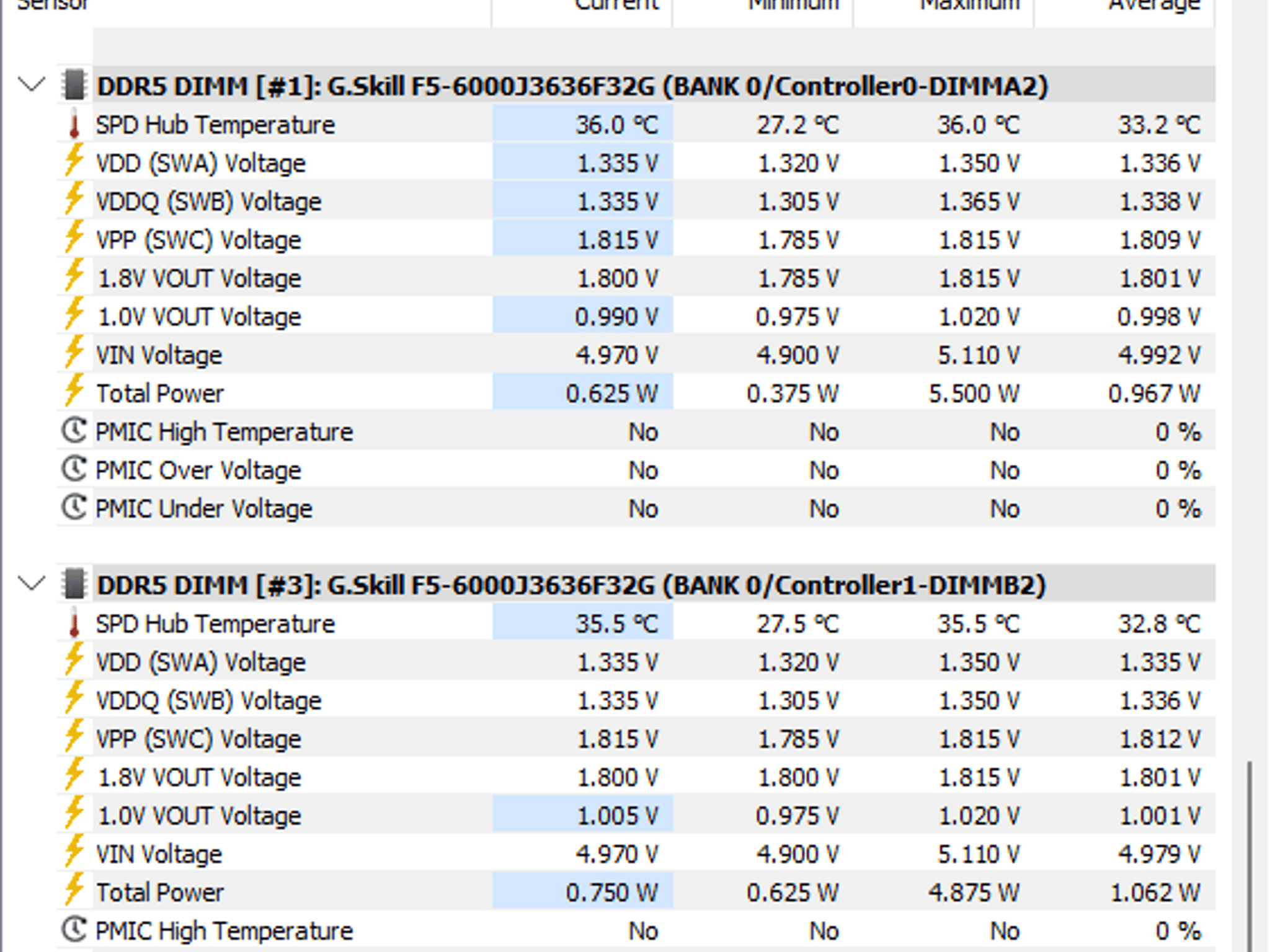Select DIMM #3 1.0V VOUT Voltage sensor
The image size is (1270, 952).
[x=636, y=815]
